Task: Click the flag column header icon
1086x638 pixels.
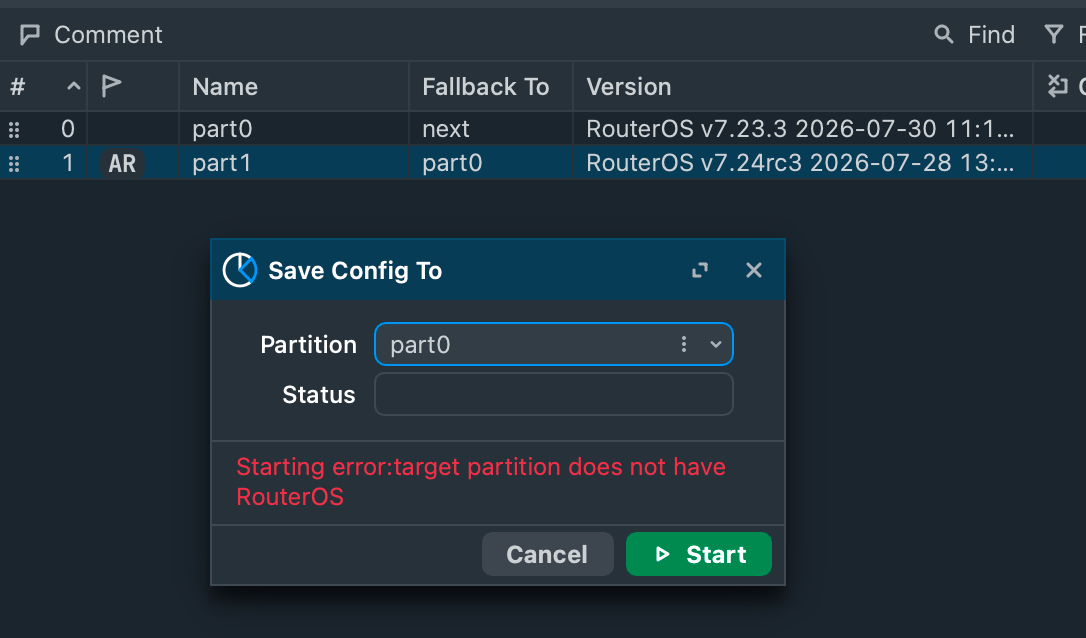Action: [x=111, y=86]
